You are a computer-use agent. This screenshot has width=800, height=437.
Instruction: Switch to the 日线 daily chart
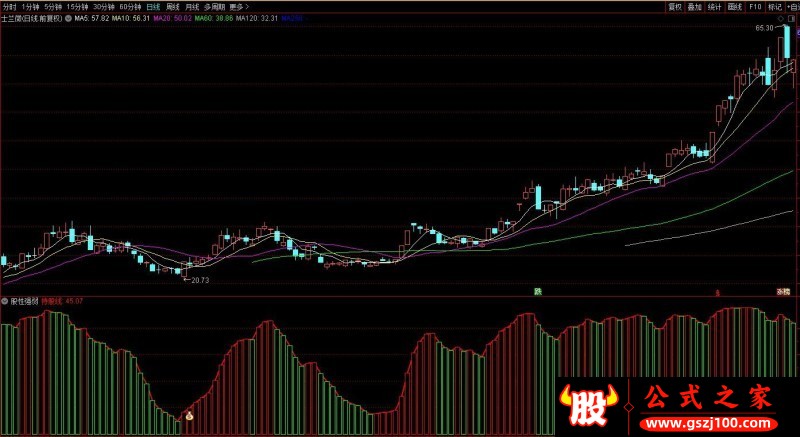coord(153,7)
